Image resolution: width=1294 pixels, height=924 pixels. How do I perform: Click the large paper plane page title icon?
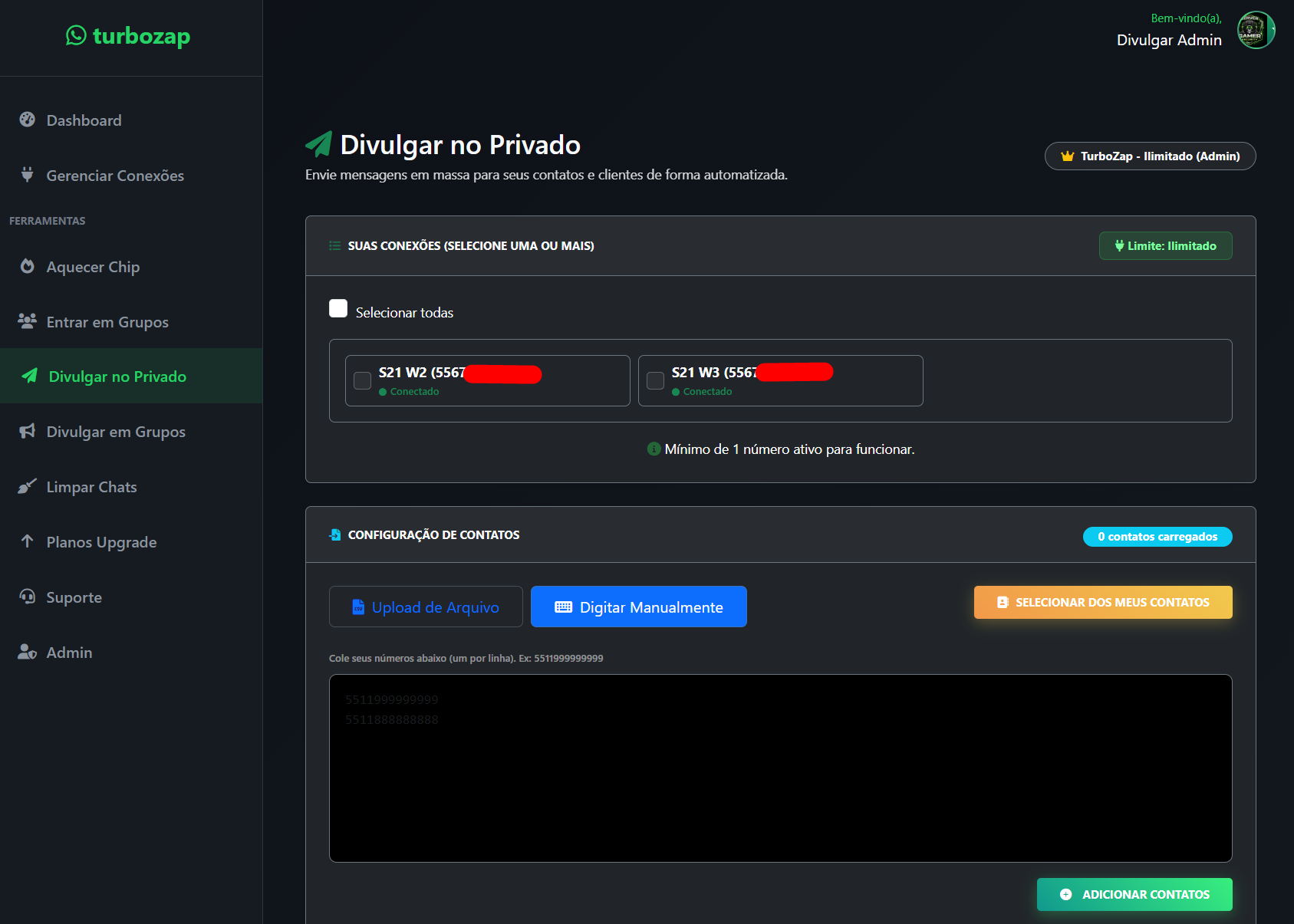click(319, 143)
